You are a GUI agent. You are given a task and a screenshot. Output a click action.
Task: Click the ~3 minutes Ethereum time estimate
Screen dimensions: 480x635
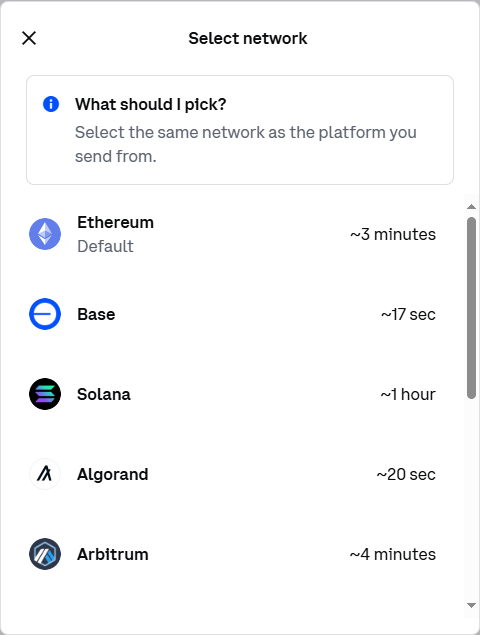[393, 234]
